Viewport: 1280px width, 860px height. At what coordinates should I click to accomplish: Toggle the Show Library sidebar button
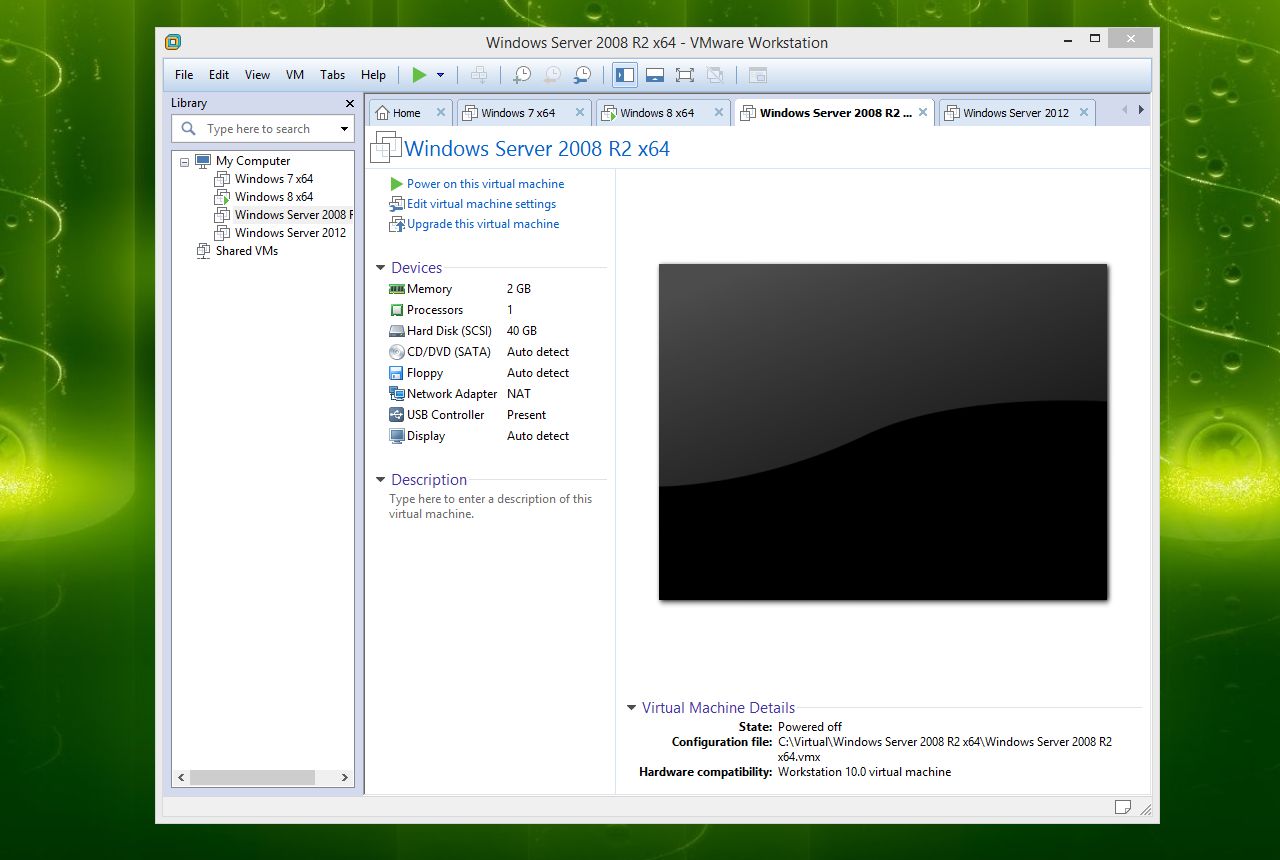click(625, 75)
